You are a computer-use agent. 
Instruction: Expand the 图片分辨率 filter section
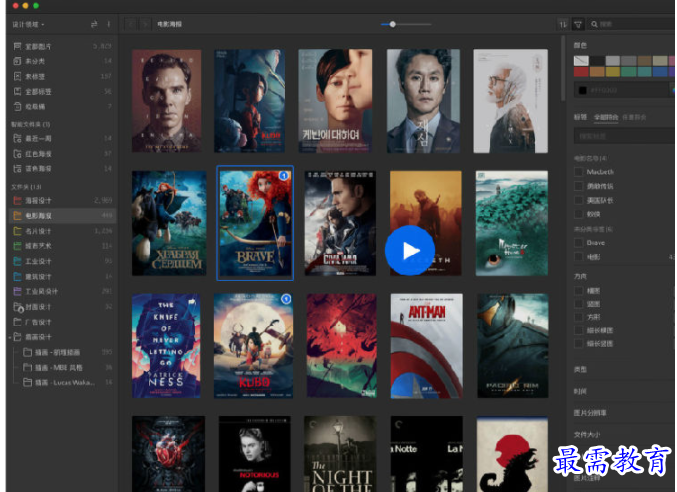[590, 413]
